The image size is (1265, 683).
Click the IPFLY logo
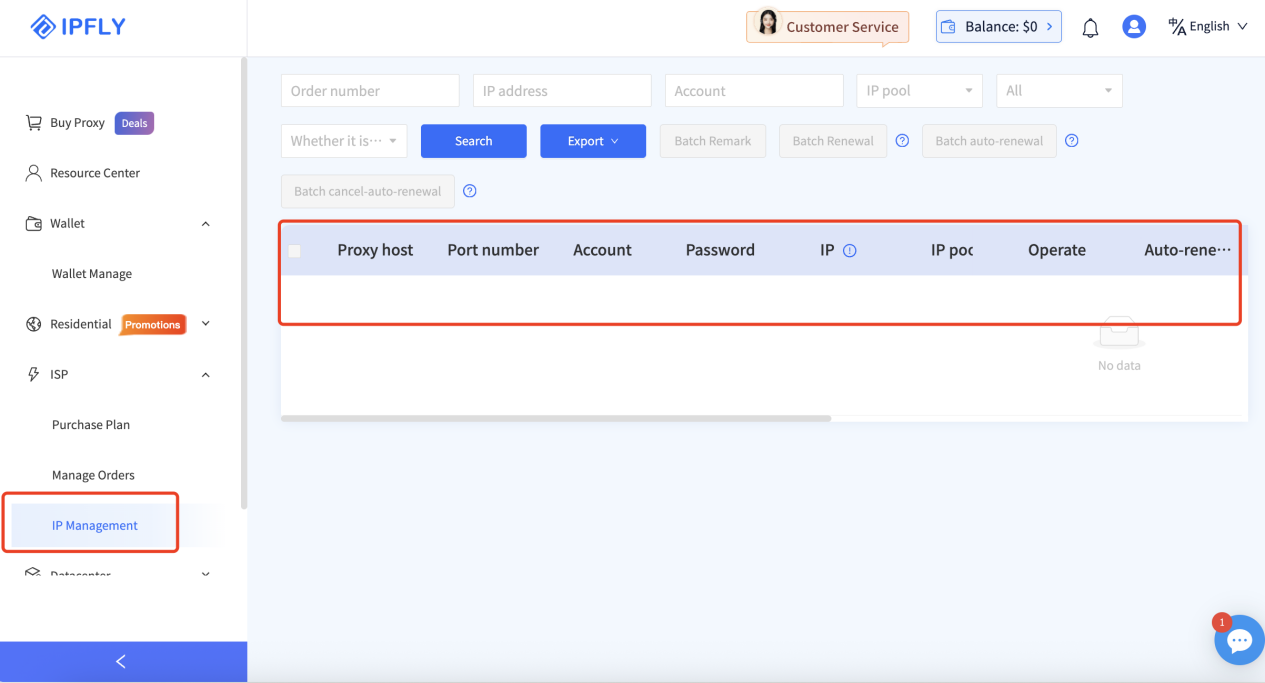tap(78, 27)
